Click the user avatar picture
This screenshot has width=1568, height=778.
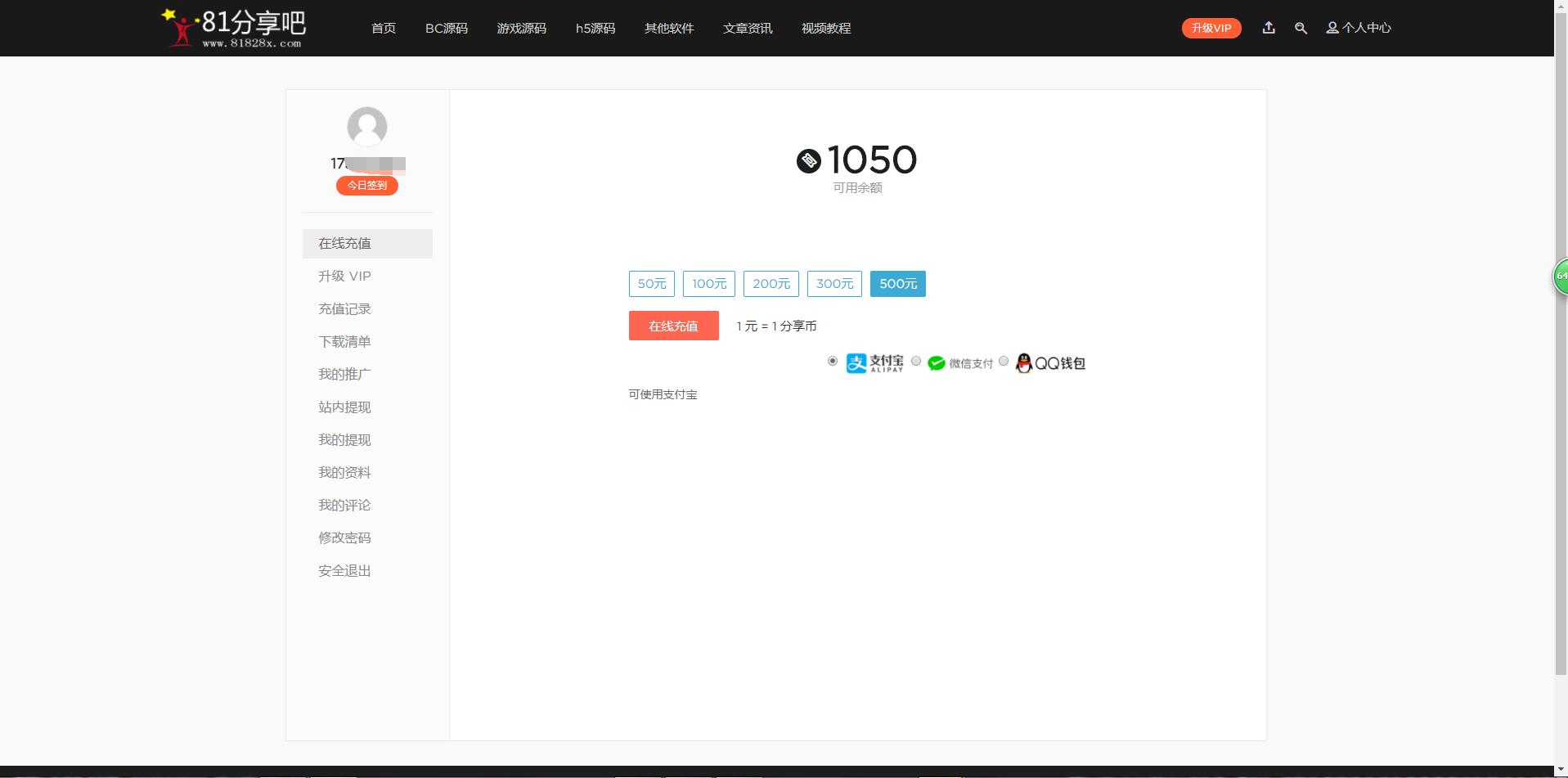tap(366, 127)
